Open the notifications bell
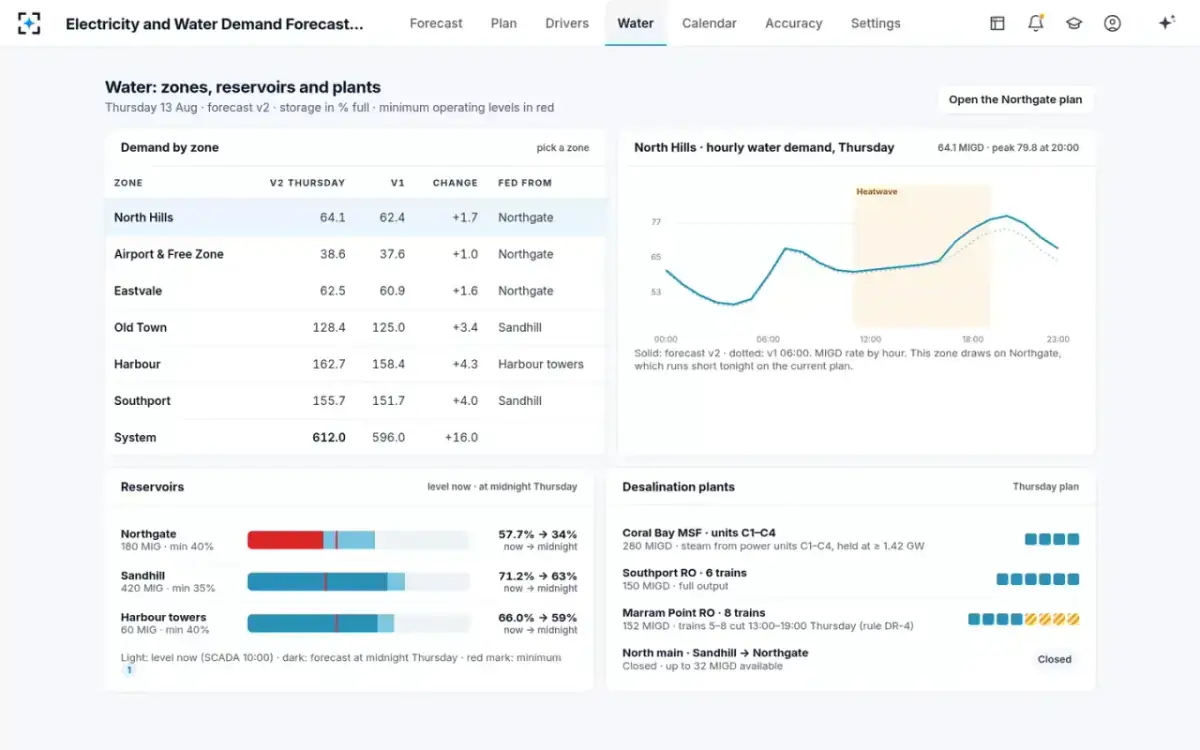The image size is (1200, 750). pos(1036,23)
